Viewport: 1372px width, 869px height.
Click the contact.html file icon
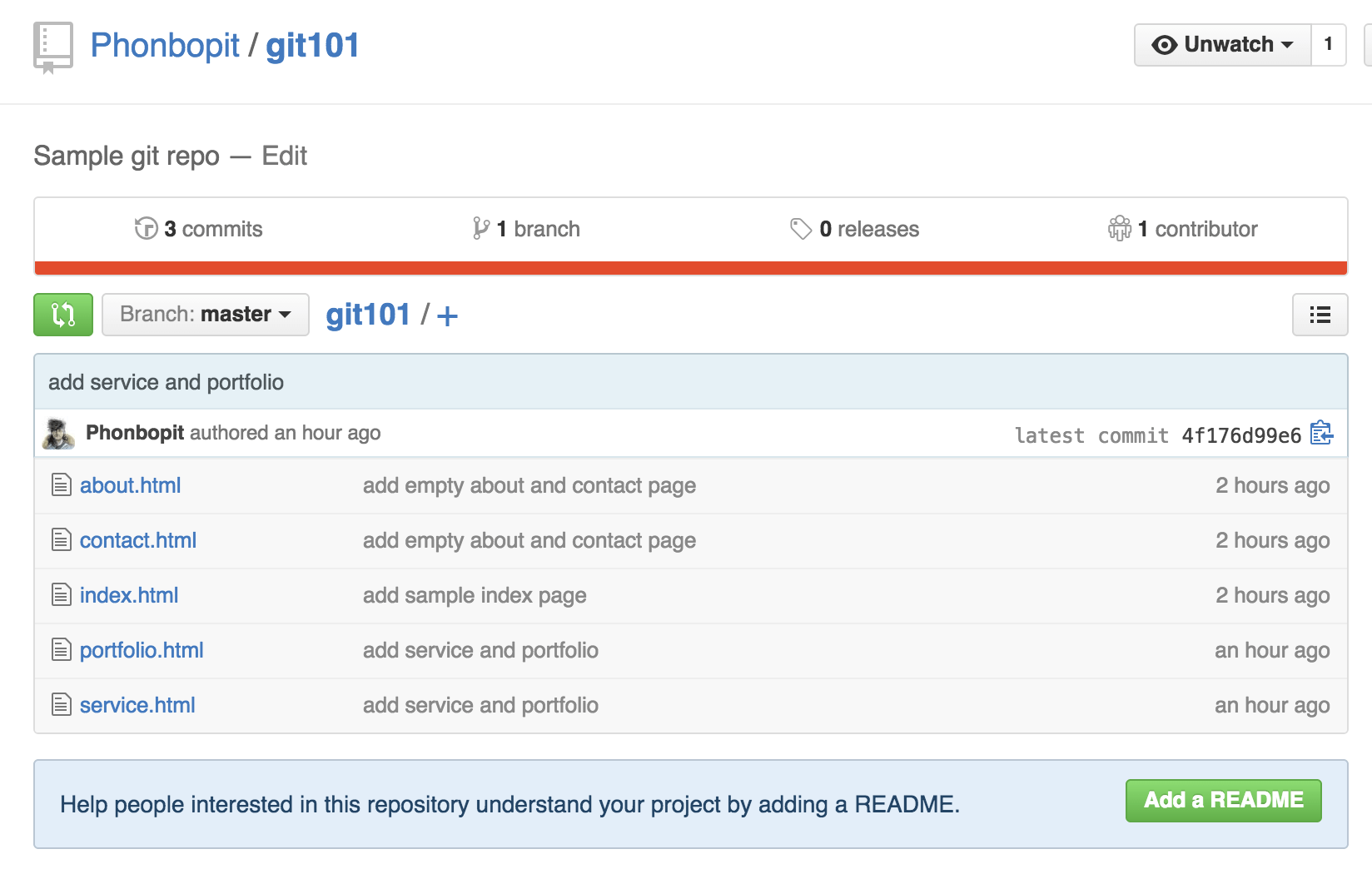pyautogui.click(x=62, y=539)
